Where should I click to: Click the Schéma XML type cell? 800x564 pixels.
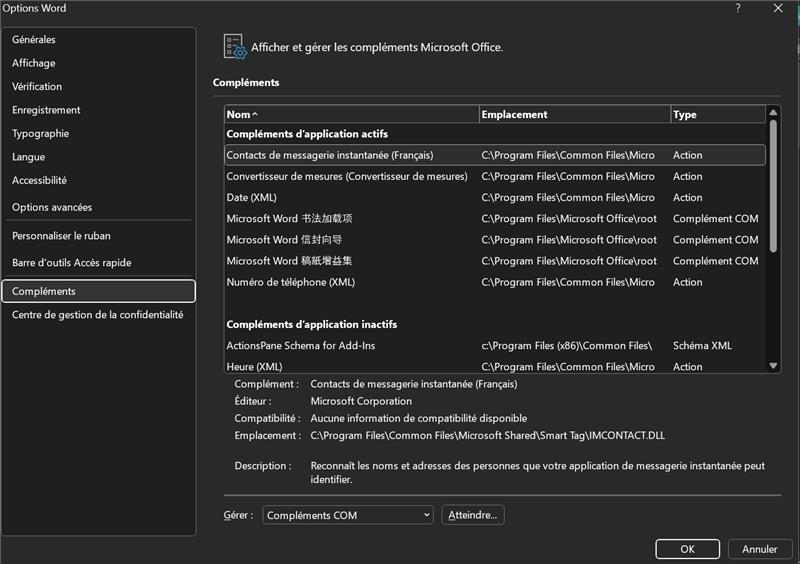pos(702,346)
